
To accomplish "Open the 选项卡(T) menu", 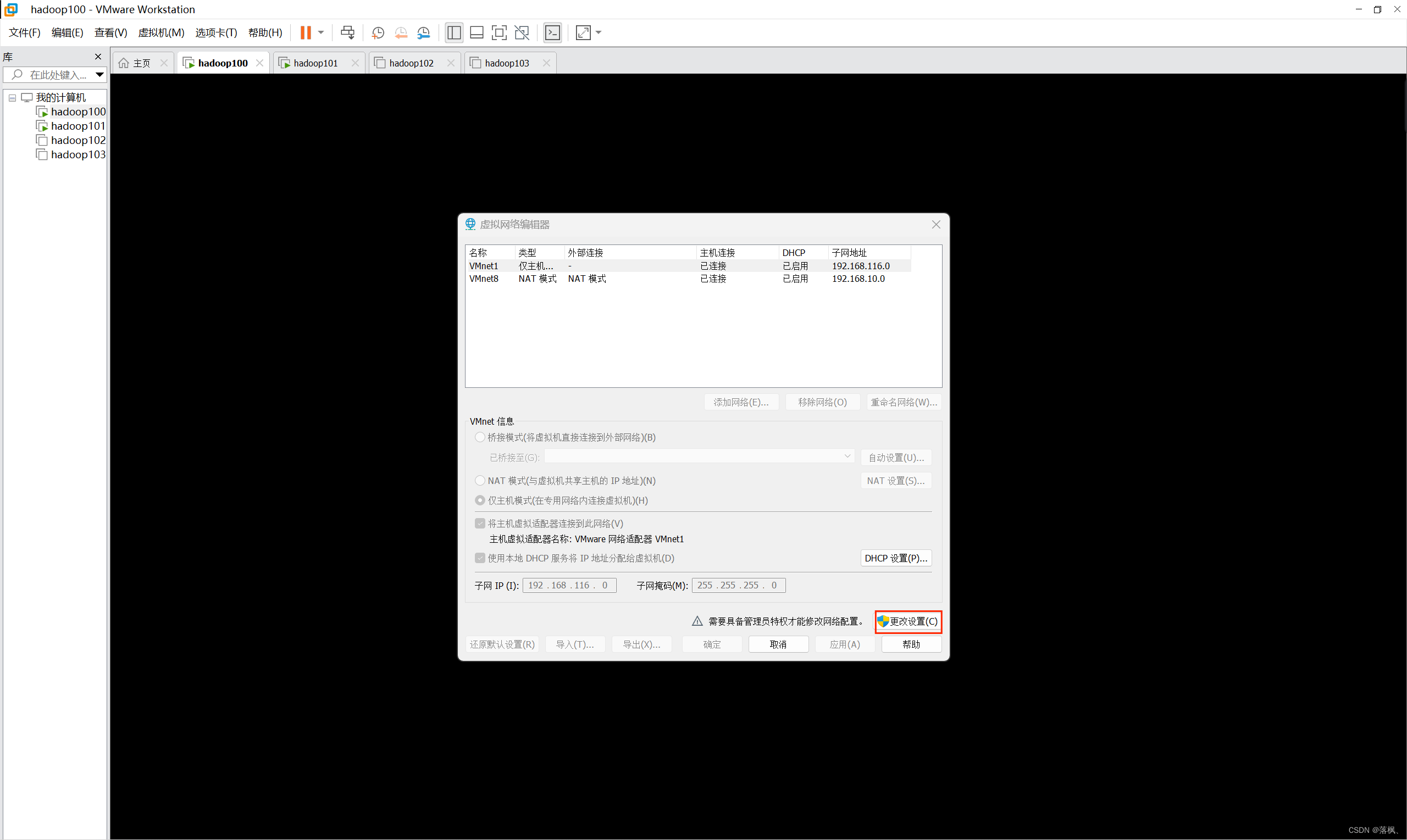I will (x=217, y=32).
